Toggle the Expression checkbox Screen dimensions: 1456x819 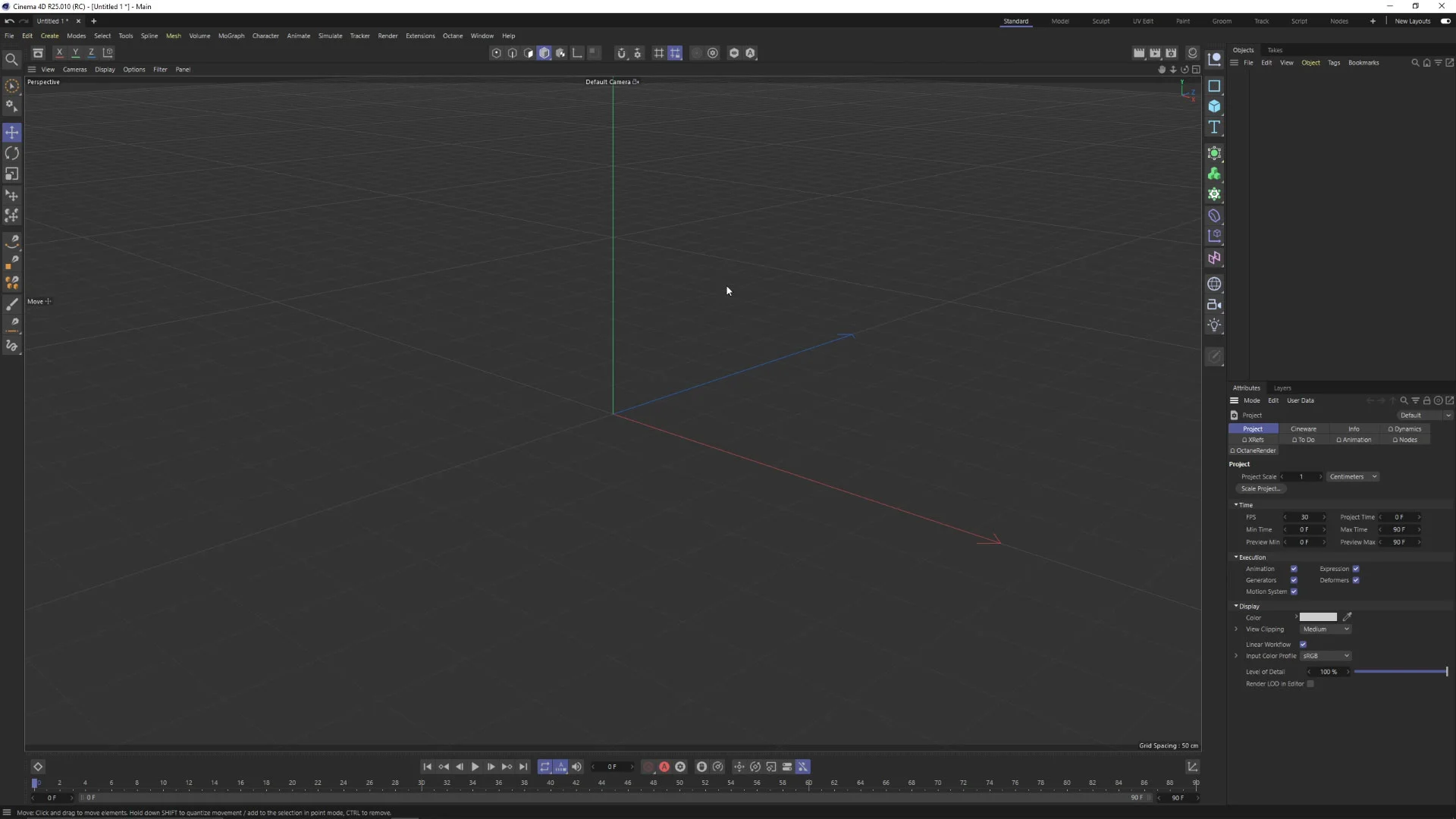[1356, 569]
